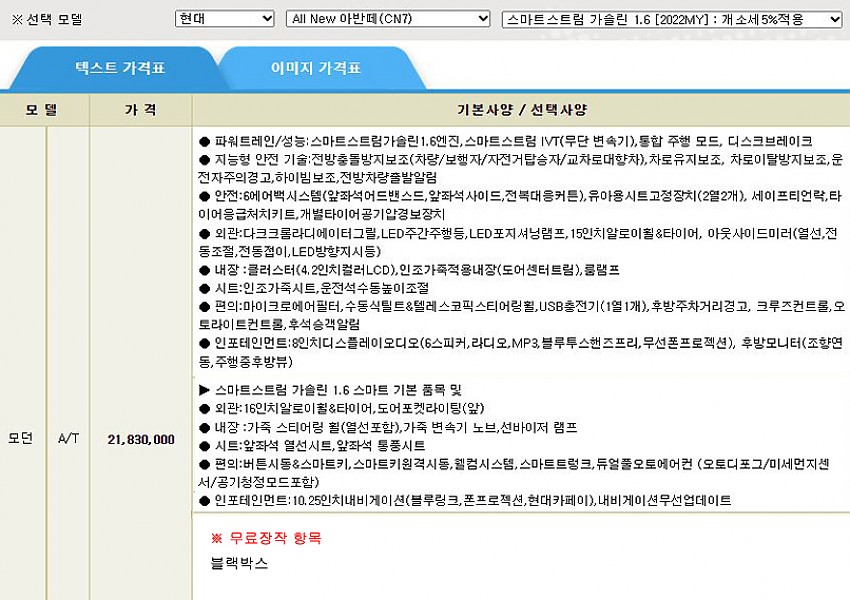Click the 가격 column header

[x=140, y=109]
